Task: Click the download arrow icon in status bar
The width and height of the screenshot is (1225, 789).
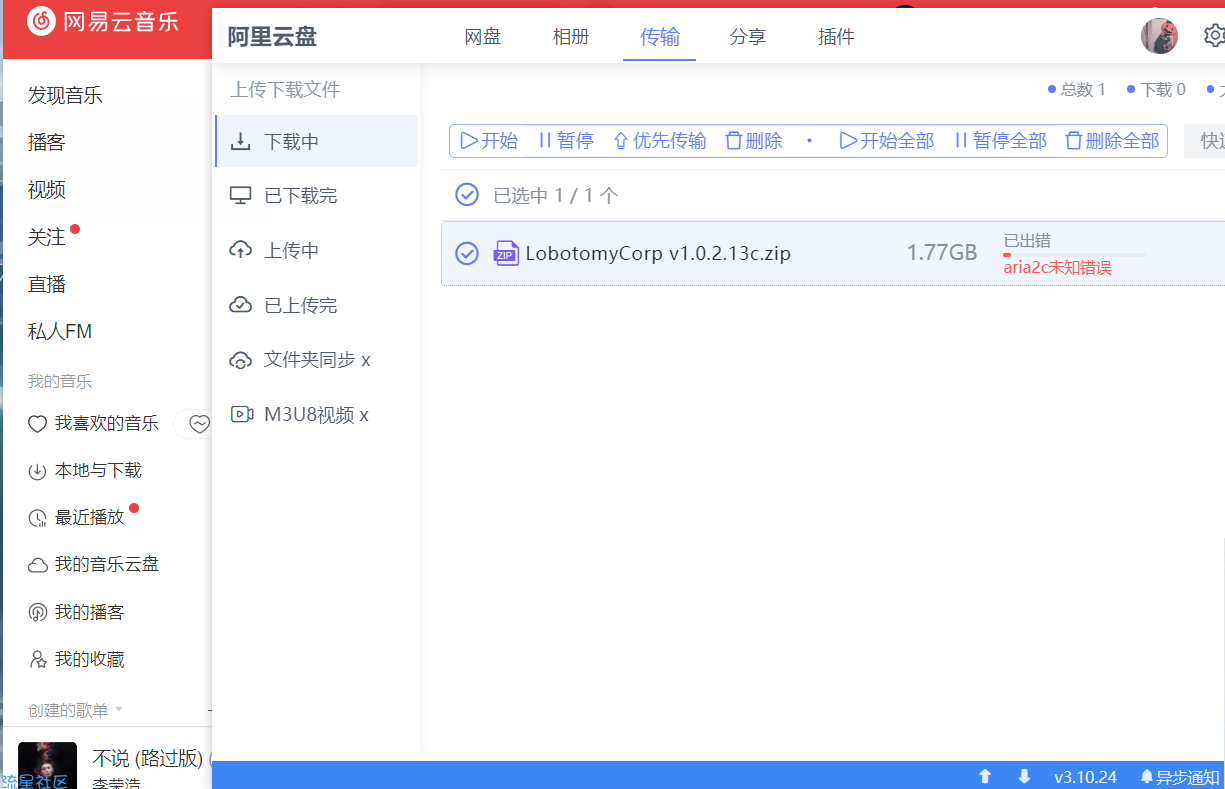Action: pos(1024,777)
